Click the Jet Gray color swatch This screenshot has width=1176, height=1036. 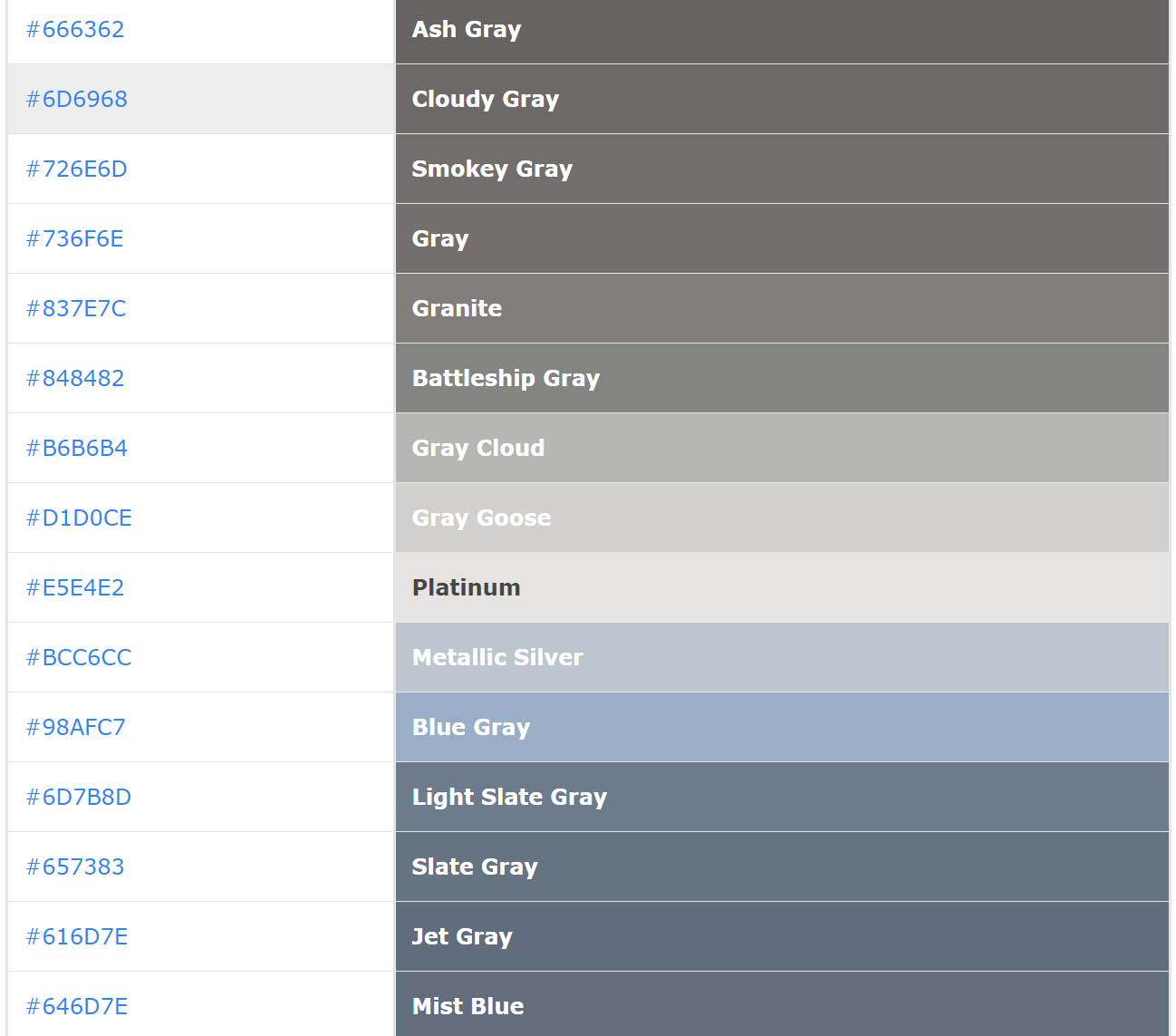[781, 937]
